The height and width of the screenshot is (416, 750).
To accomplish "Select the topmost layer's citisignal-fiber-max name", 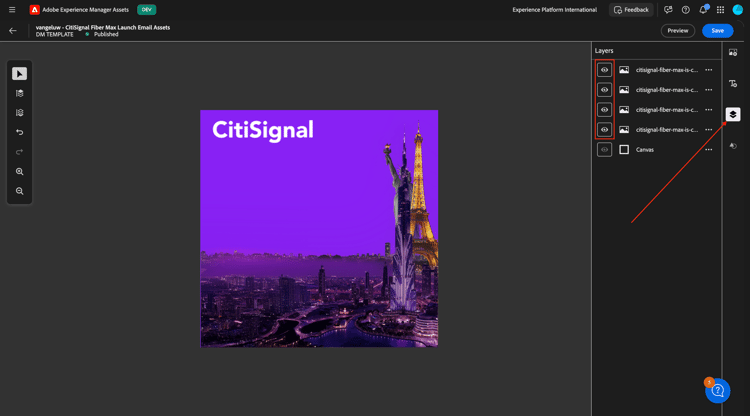I will pyautogui.click(x=667, y=70).
